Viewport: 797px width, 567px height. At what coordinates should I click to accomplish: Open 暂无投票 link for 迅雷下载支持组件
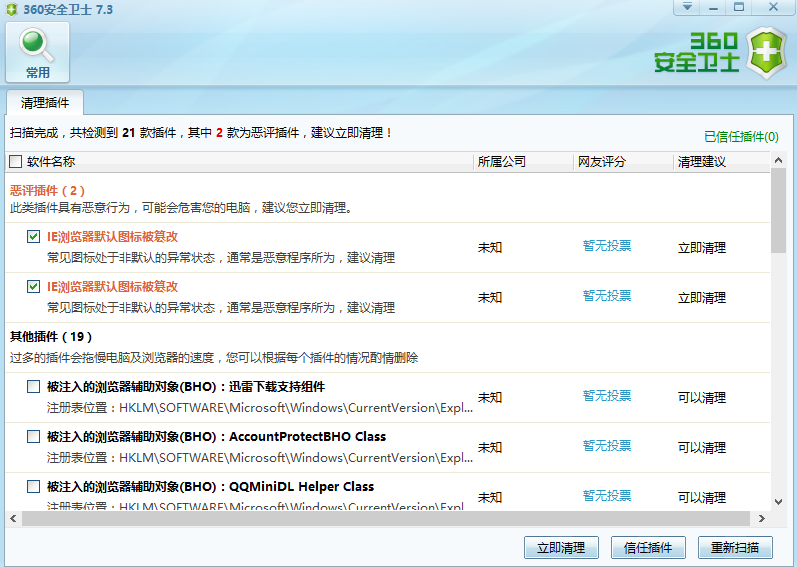(607, 396)
